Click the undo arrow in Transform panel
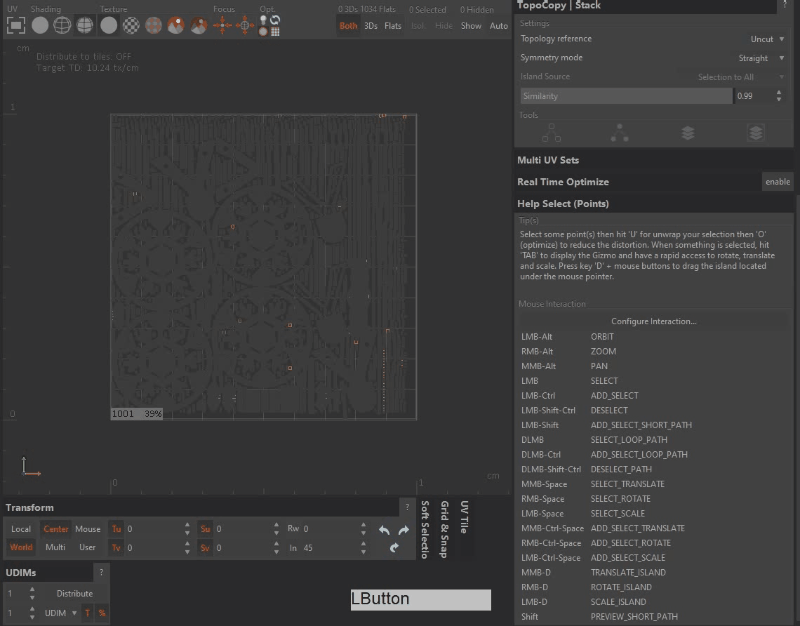 384,530
